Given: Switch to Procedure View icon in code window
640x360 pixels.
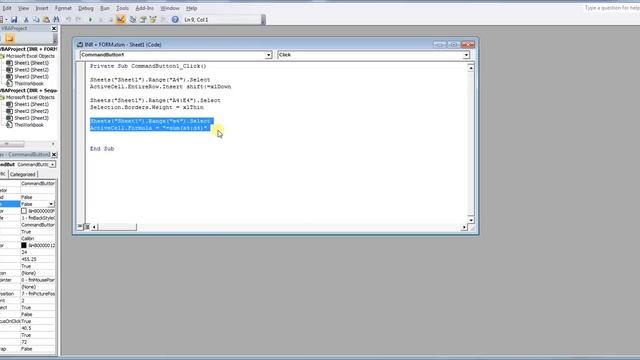Looking at the screenshot, I should pyautogui.click(x=80, y=227).
